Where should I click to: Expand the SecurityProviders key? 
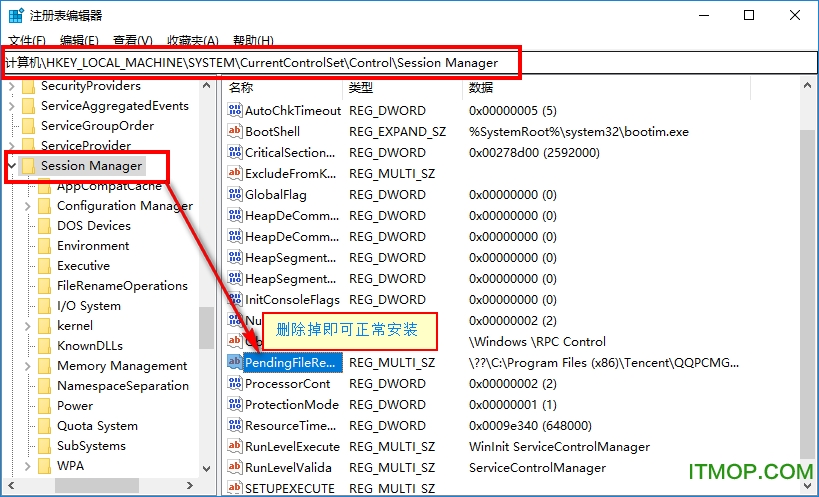[11, 86]
